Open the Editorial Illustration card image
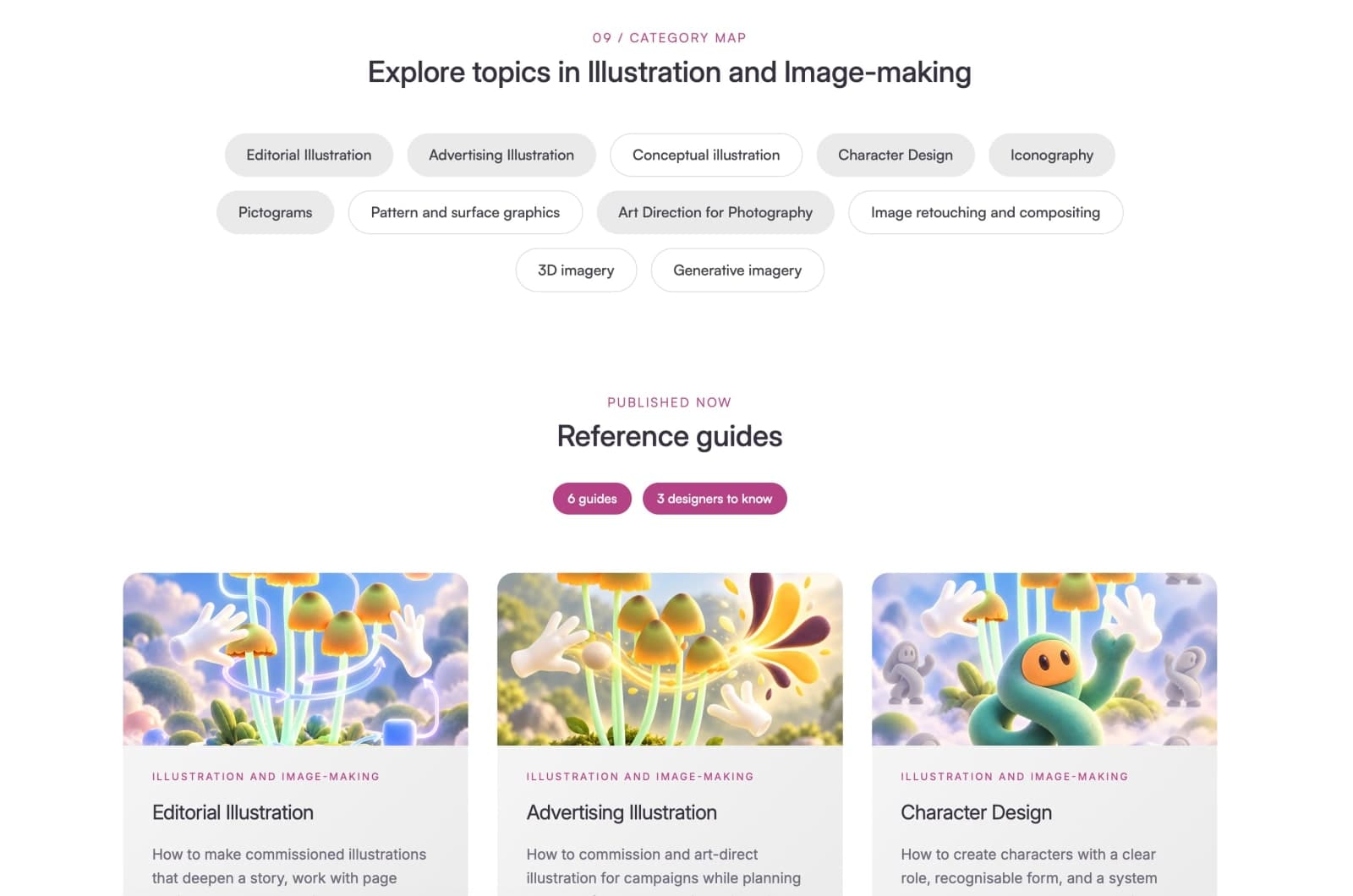Image resolution: width=1353 pixels, height=896 pixels. tap(295, 659)
